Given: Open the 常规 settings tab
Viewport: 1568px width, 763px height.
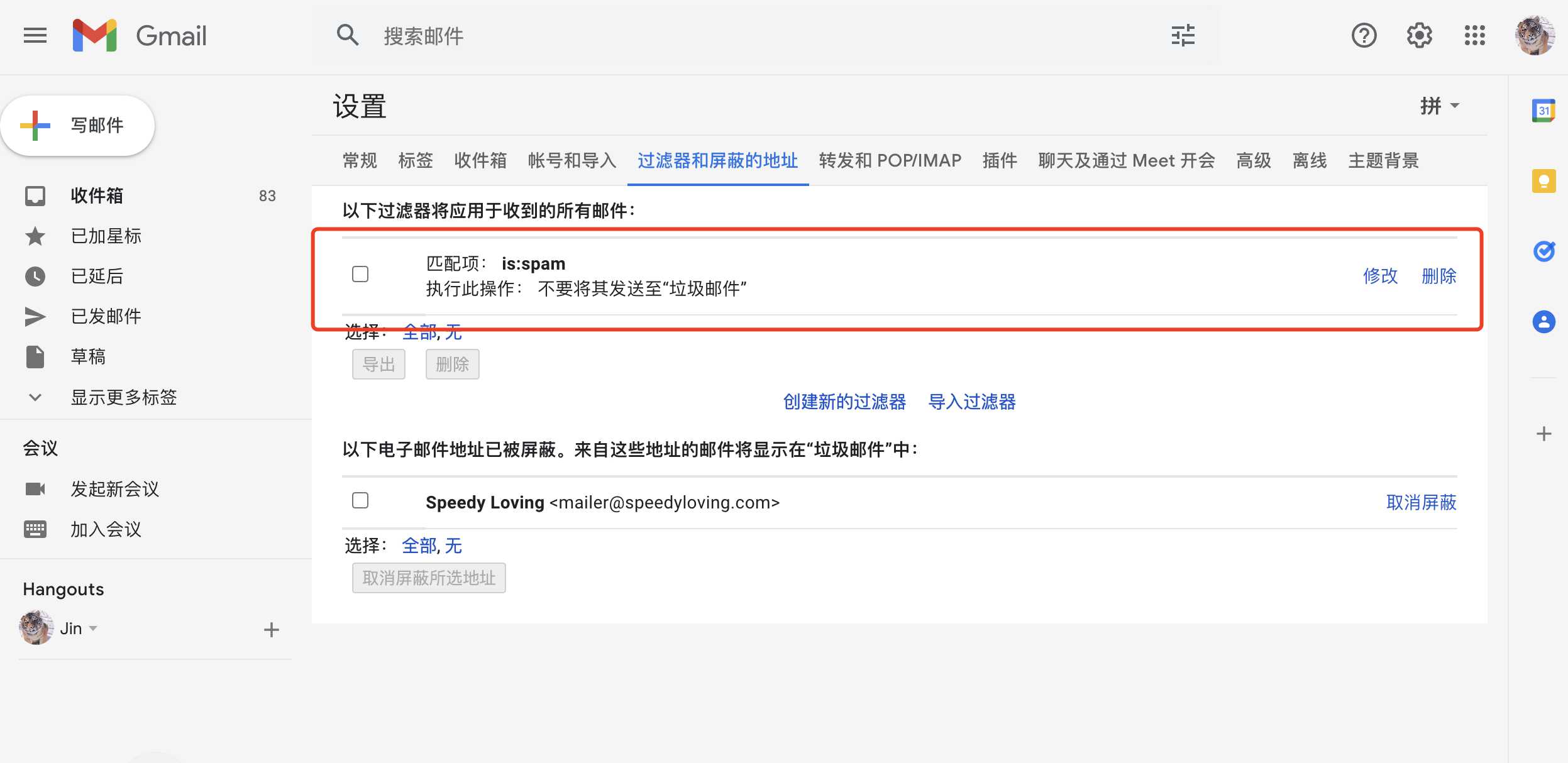Looking at the screenshot, I should 359,161.
